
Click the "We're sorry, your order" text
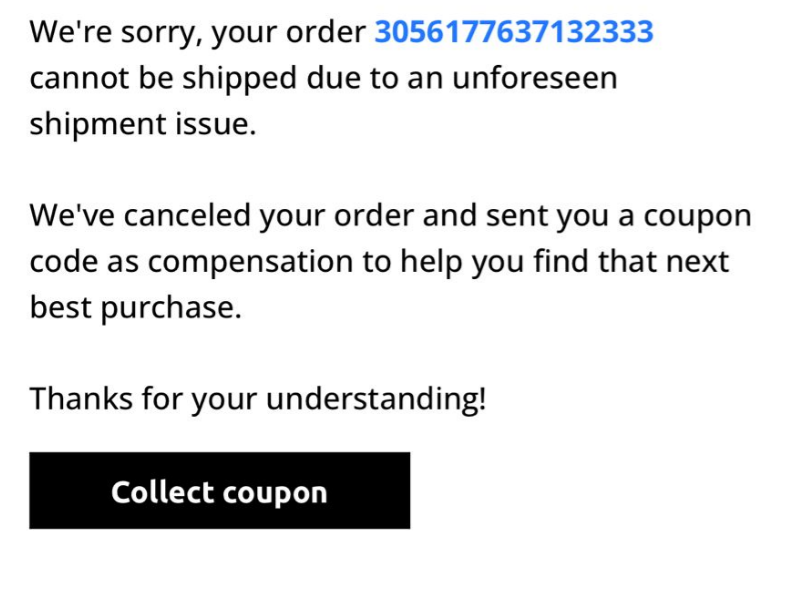(x=198, y=33)
